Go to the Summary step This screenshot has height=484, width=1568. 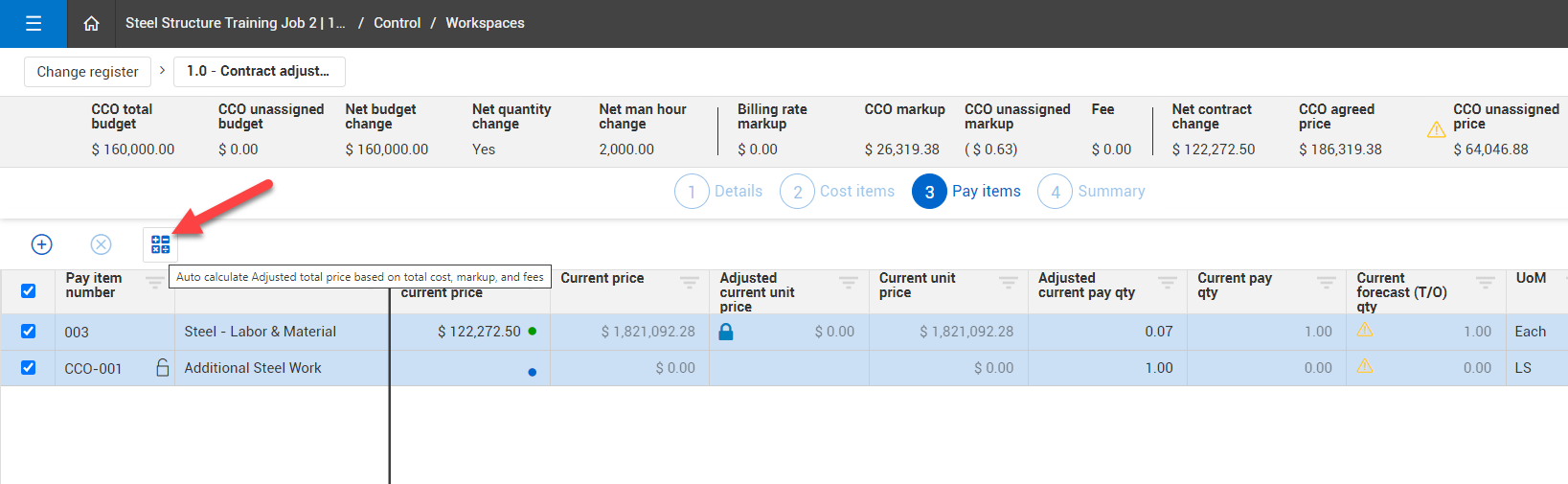[1092, 192]
